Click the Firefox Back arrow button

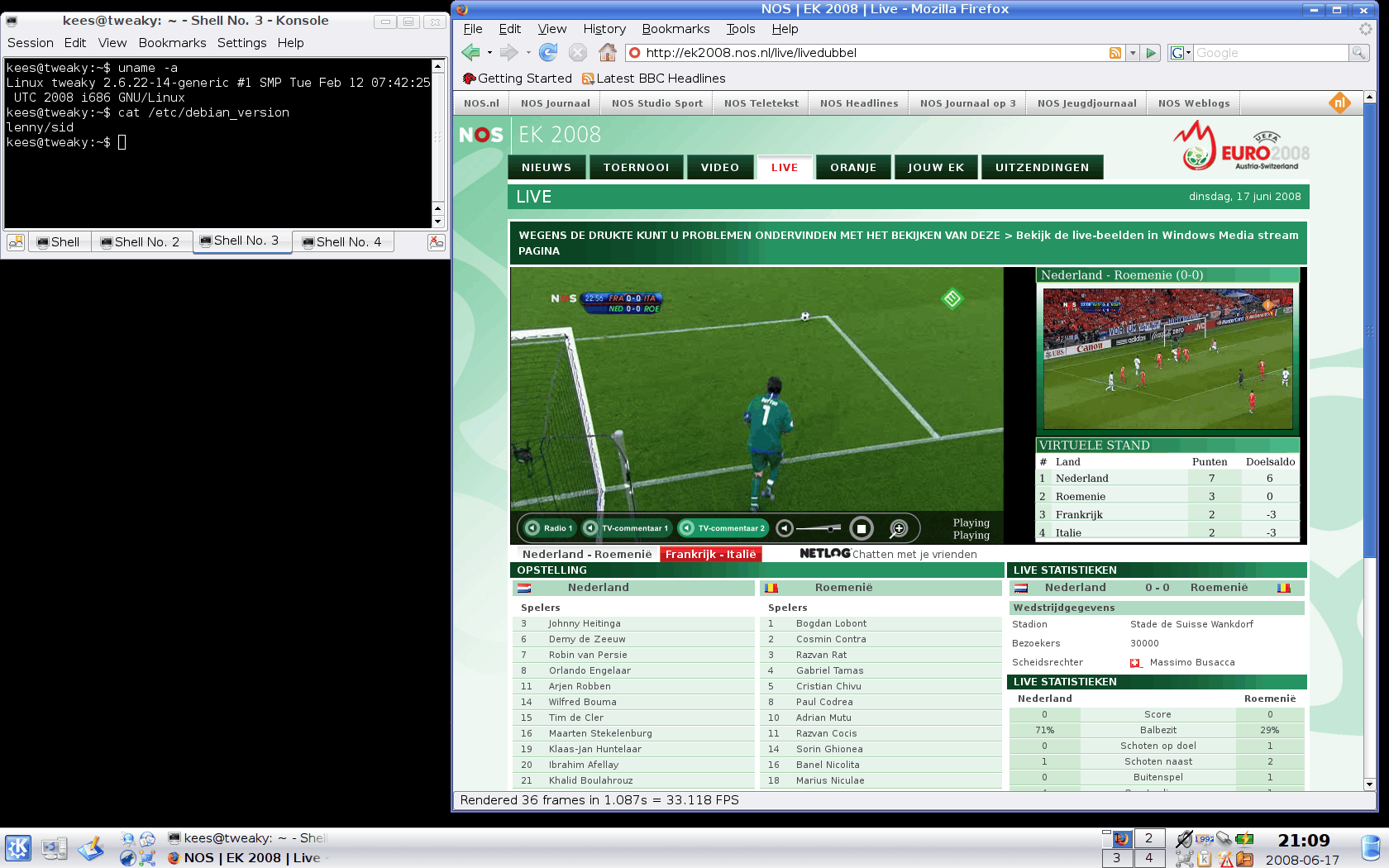pyautogui.click(x=470, y=52)
